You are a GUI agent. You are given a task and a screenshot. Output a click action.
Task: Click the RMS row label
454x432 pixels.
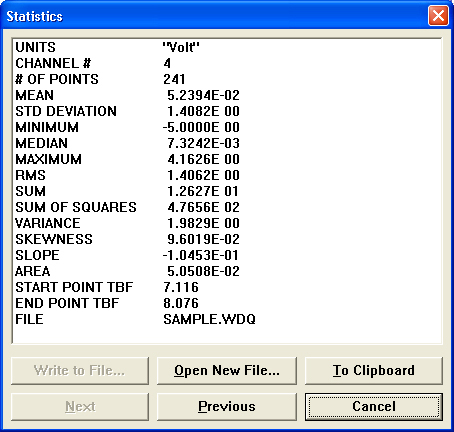tap(30, 175)
